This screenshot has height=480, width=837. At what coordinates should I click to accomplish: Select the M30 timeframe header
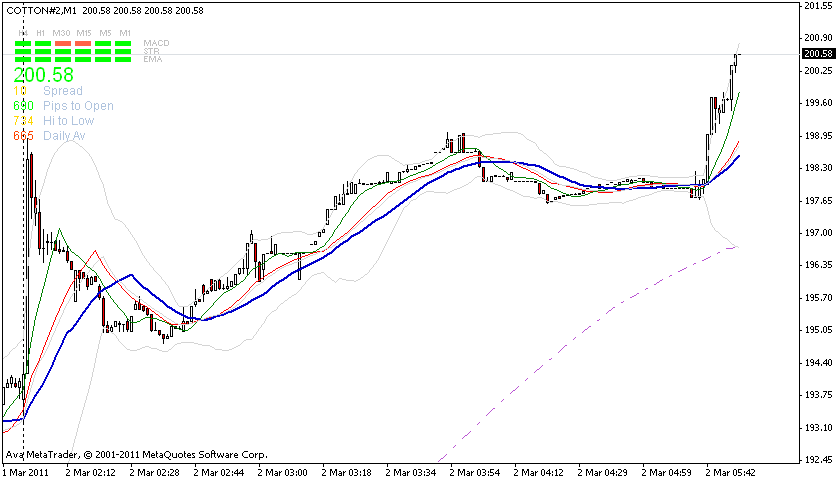click(x=62, y=33)
